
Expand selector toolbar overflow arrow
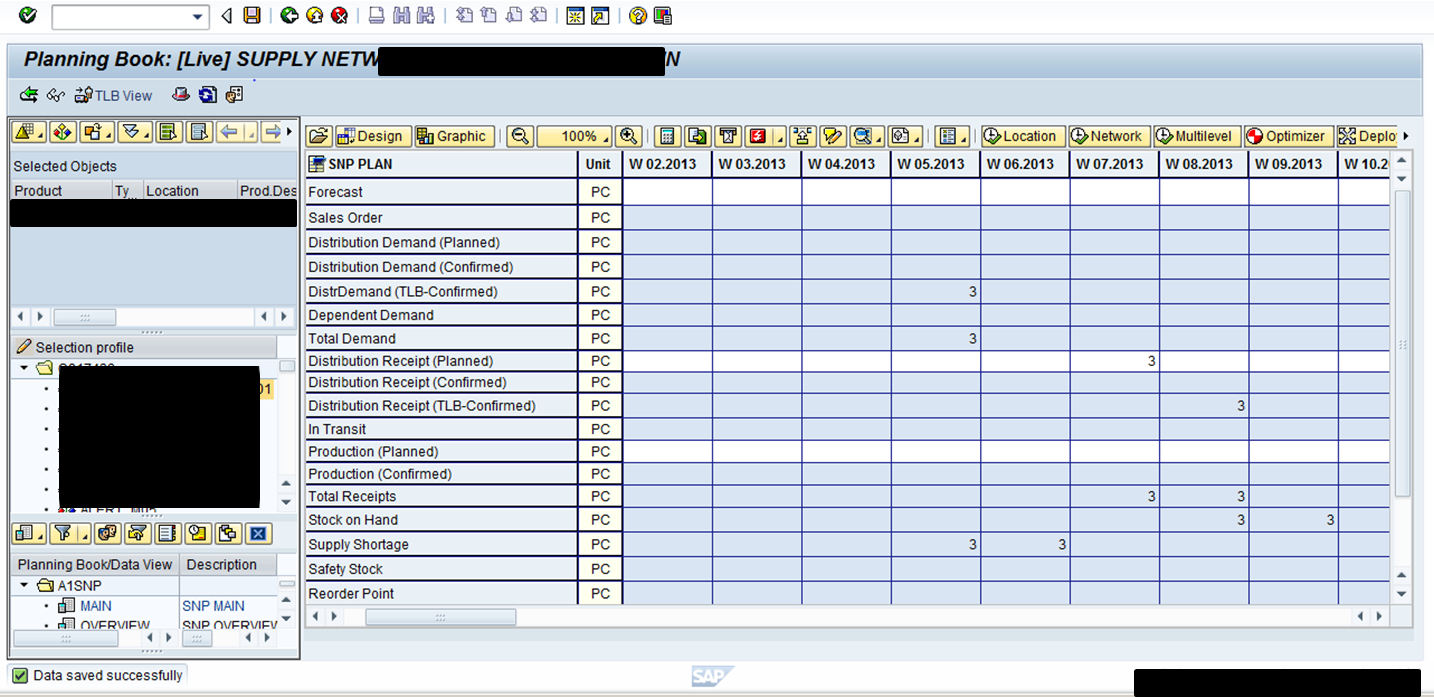click(x=290, y=132)
